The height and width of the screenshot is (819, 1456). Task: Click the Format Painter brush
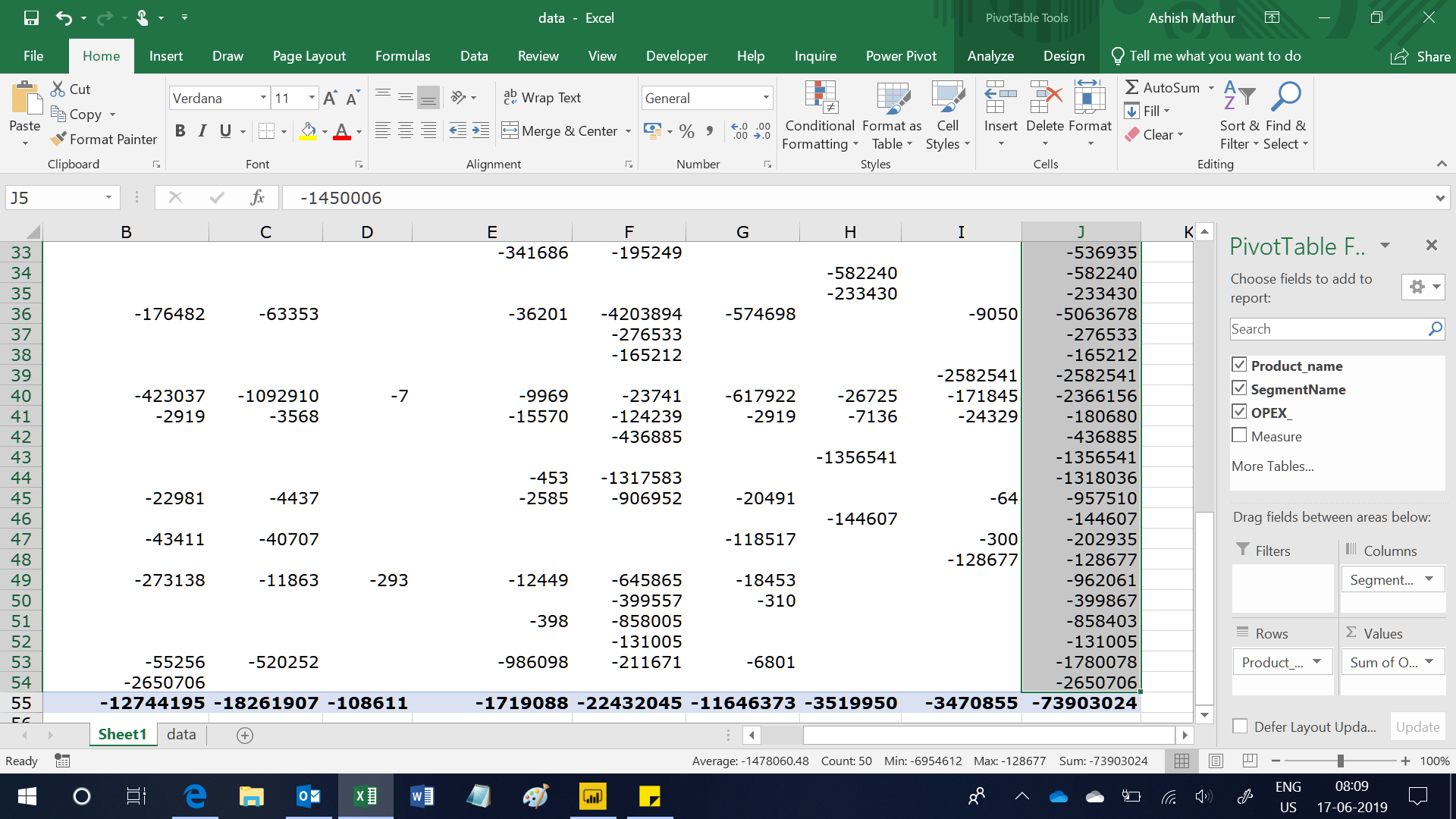tap(104, 139)
